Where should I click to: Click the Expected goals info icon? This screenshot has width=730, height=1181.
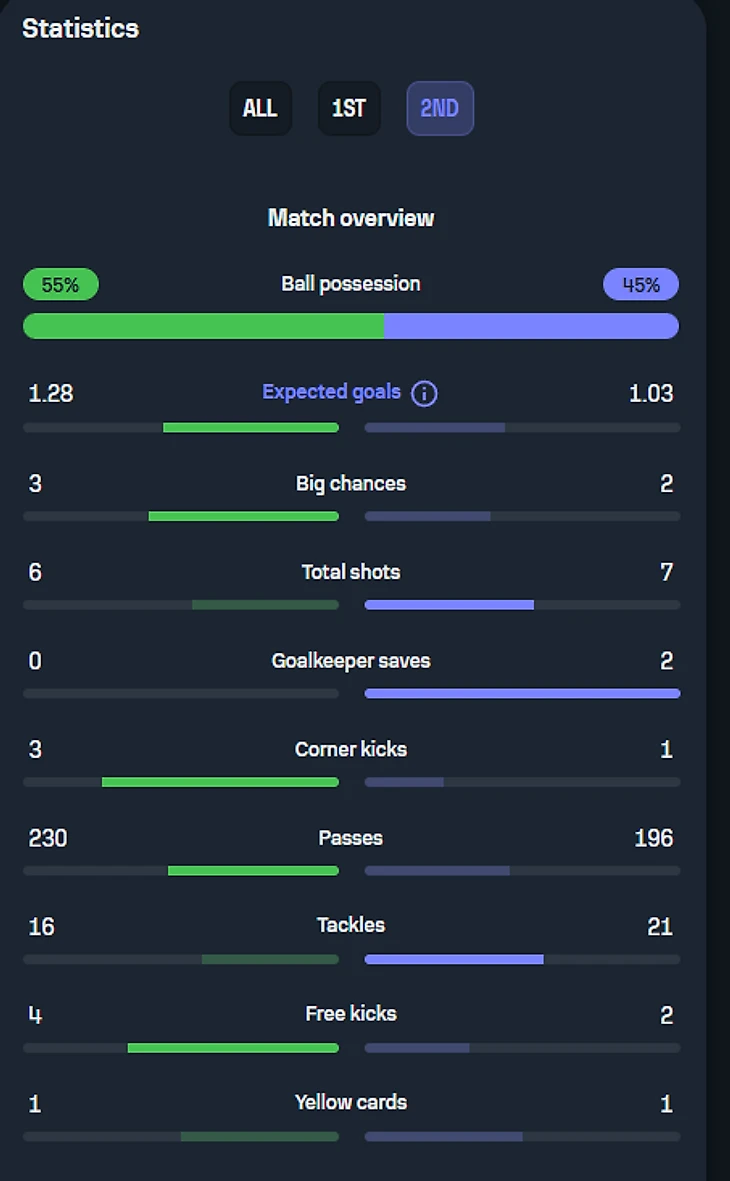tap(424, 393)
